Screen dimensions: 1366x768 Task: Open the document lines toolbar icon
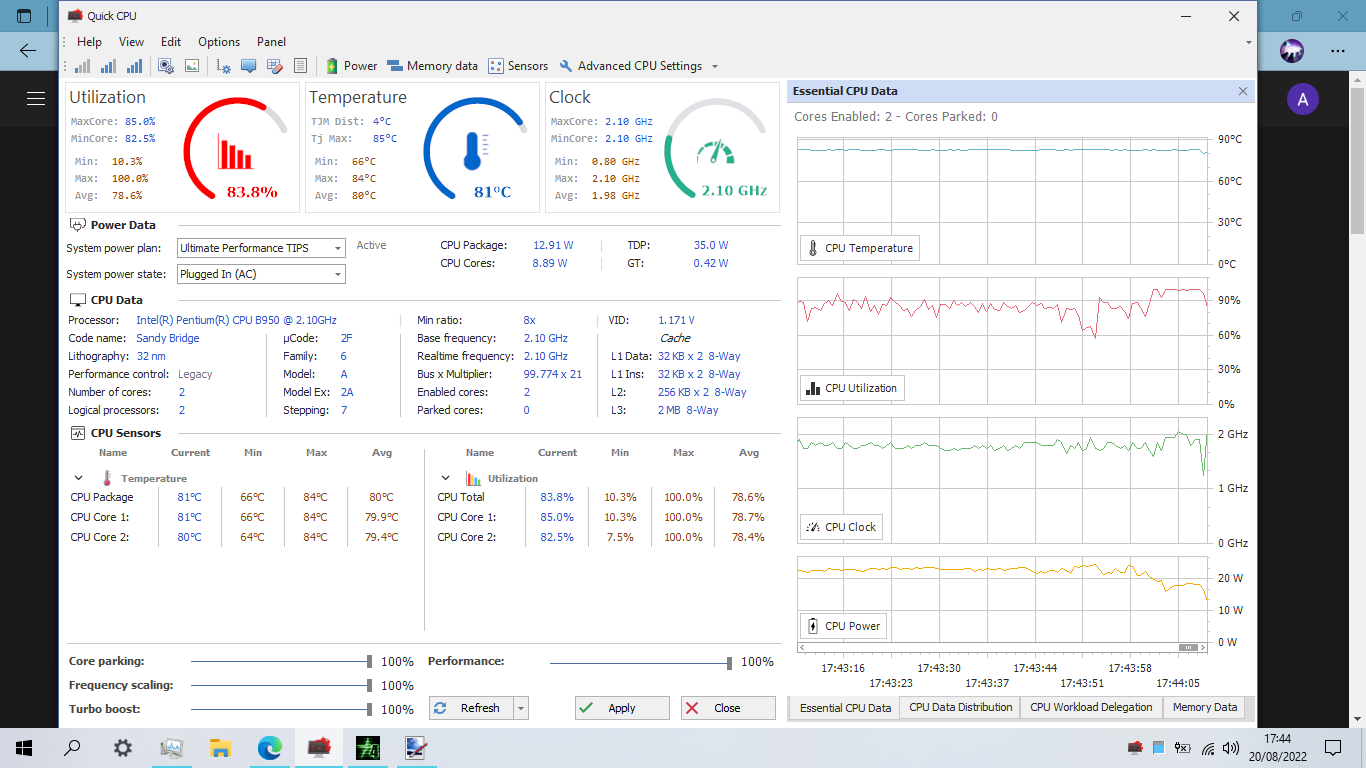[x=300, y=66]
